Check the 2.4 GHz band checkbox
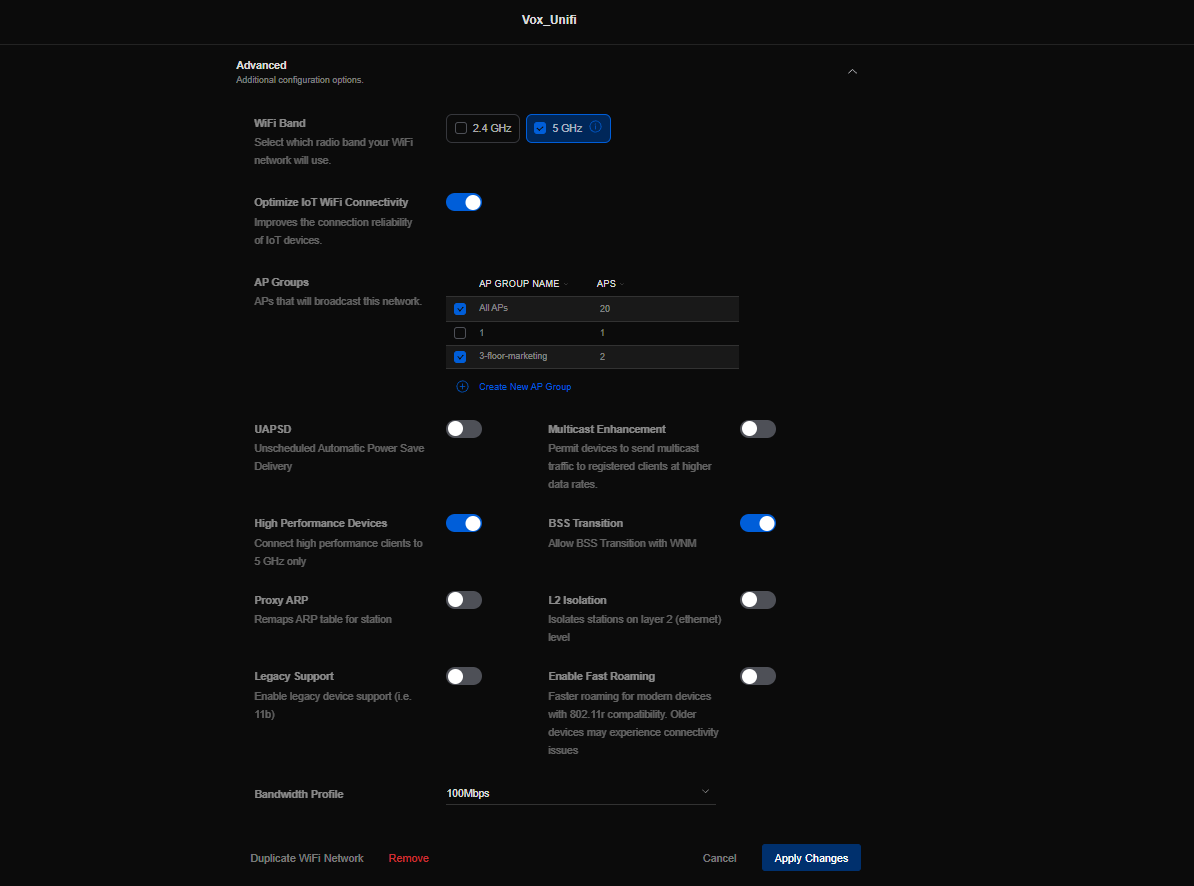 (x=461, y=128)
